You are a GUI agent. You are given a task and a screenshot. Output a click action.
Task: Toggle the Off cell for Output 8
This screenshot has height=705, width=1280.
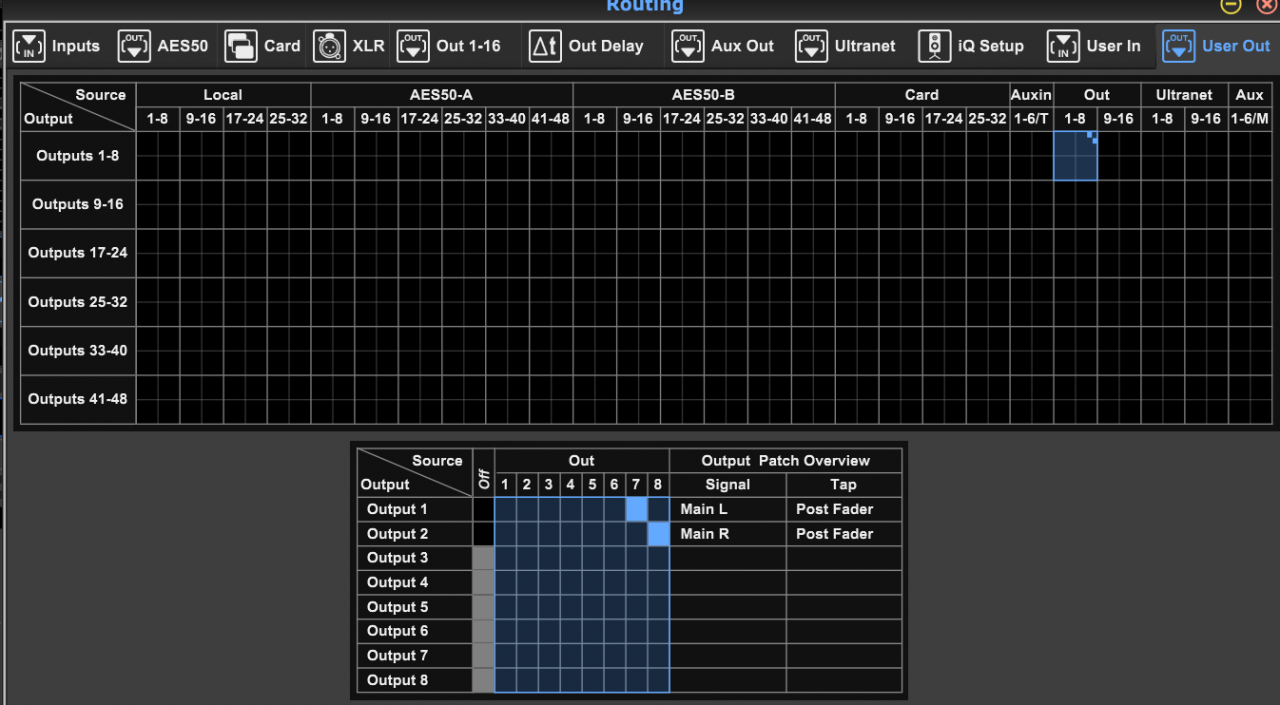click(x=483, y=680)
